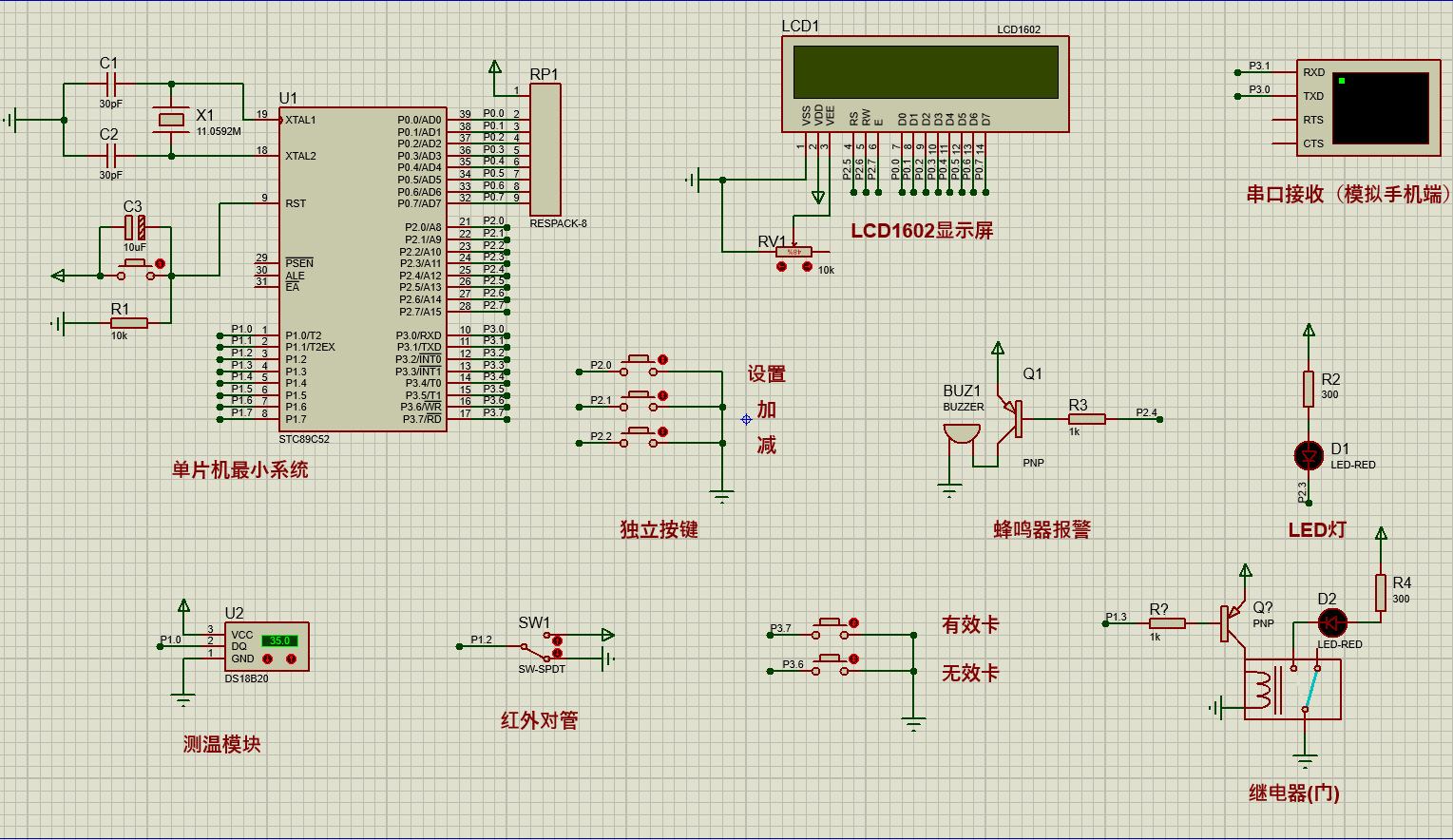Select the X1 crystal oscillator
This screenshot has height=840, width=1453.
(171, 119)
